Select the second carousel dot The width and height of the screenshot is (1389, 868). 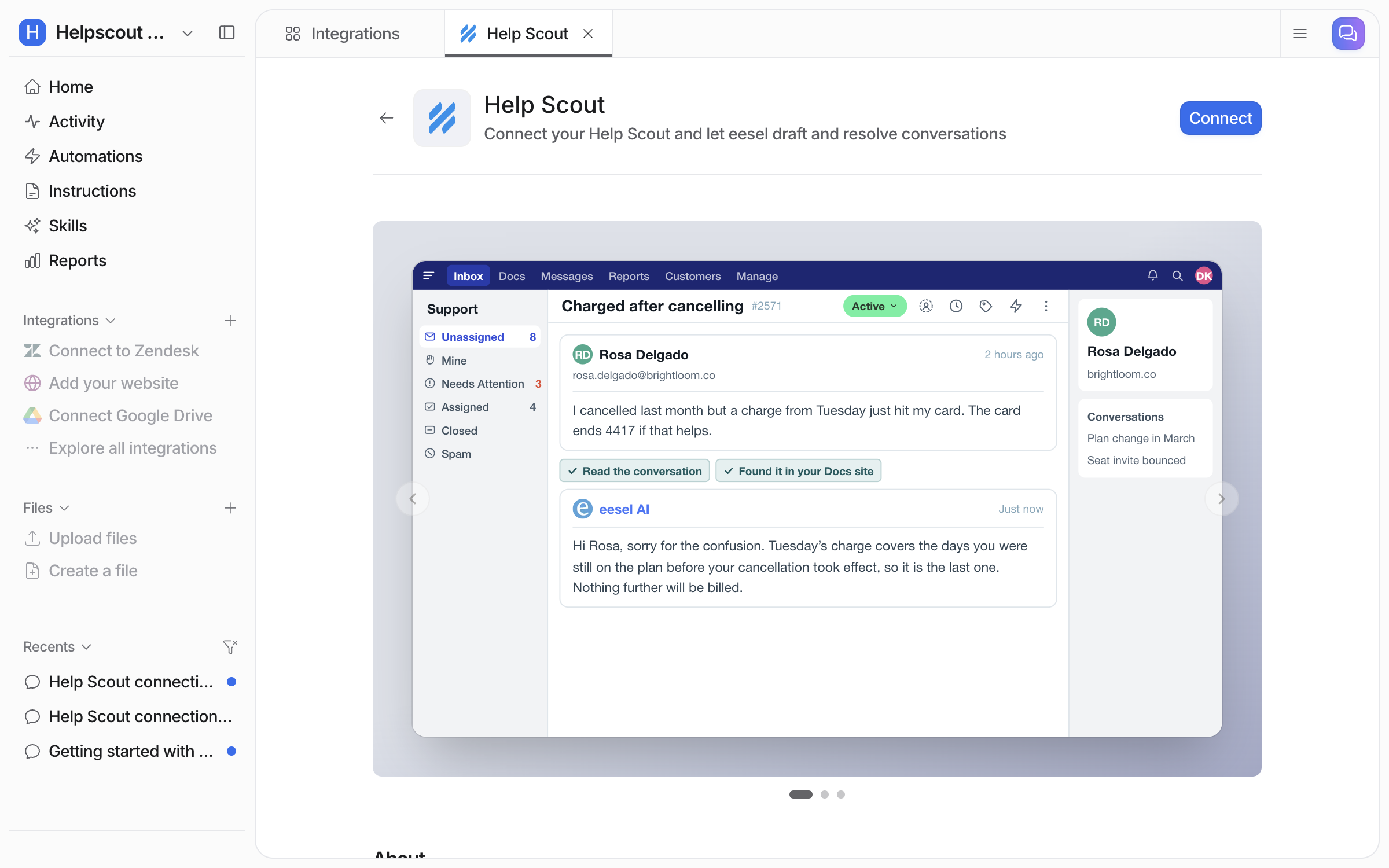(x=825, y=795)
